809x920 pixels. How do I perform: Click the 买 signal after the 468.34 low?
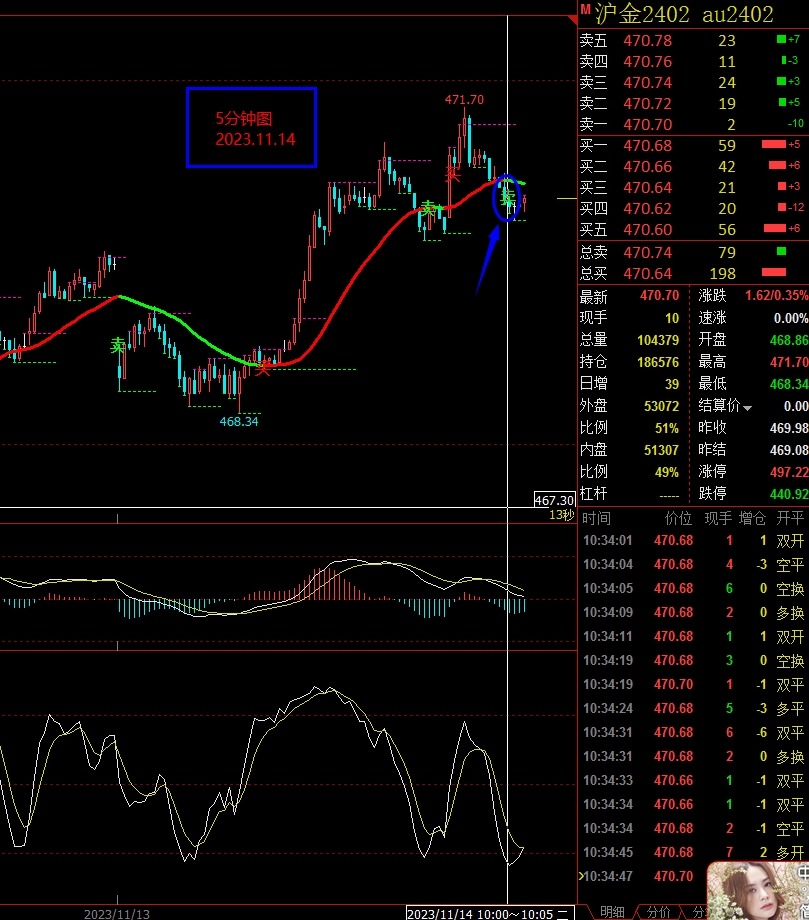click(x=262, y=368)
